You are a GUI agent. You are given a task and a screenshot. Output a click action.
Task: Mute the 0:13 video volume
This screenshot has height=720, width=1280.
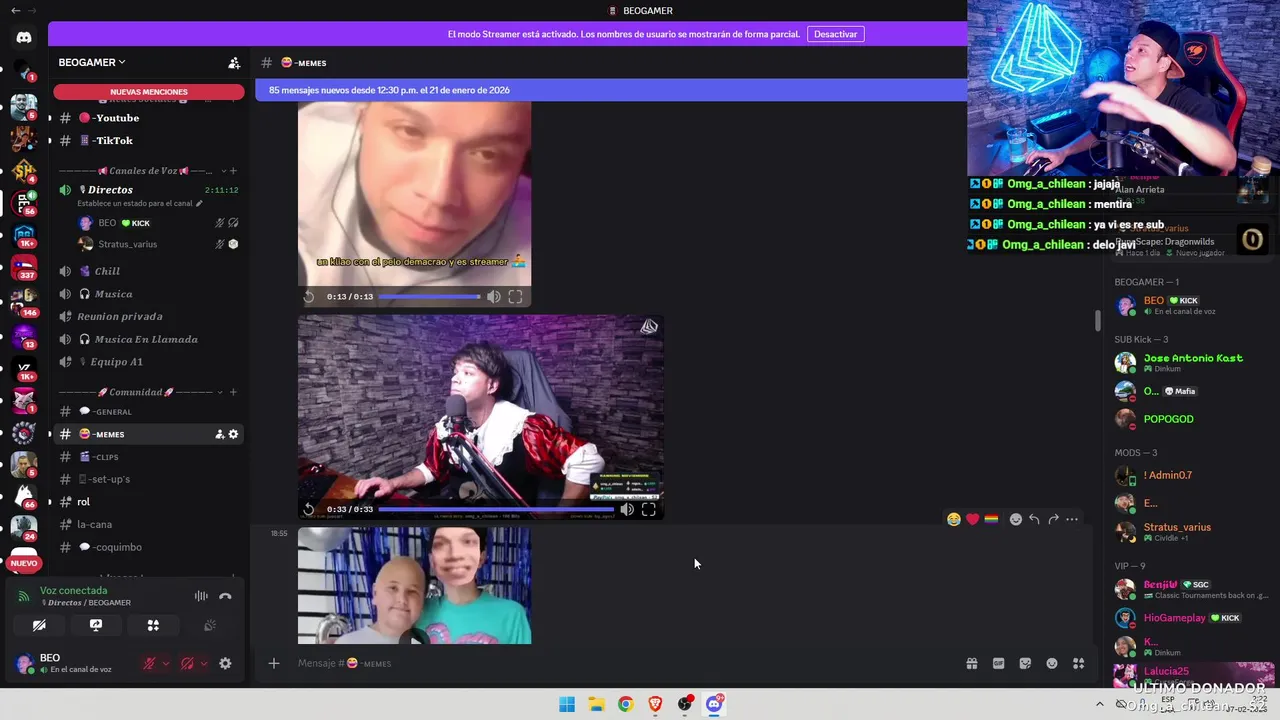pyautogui.click(x=493, y=297)
